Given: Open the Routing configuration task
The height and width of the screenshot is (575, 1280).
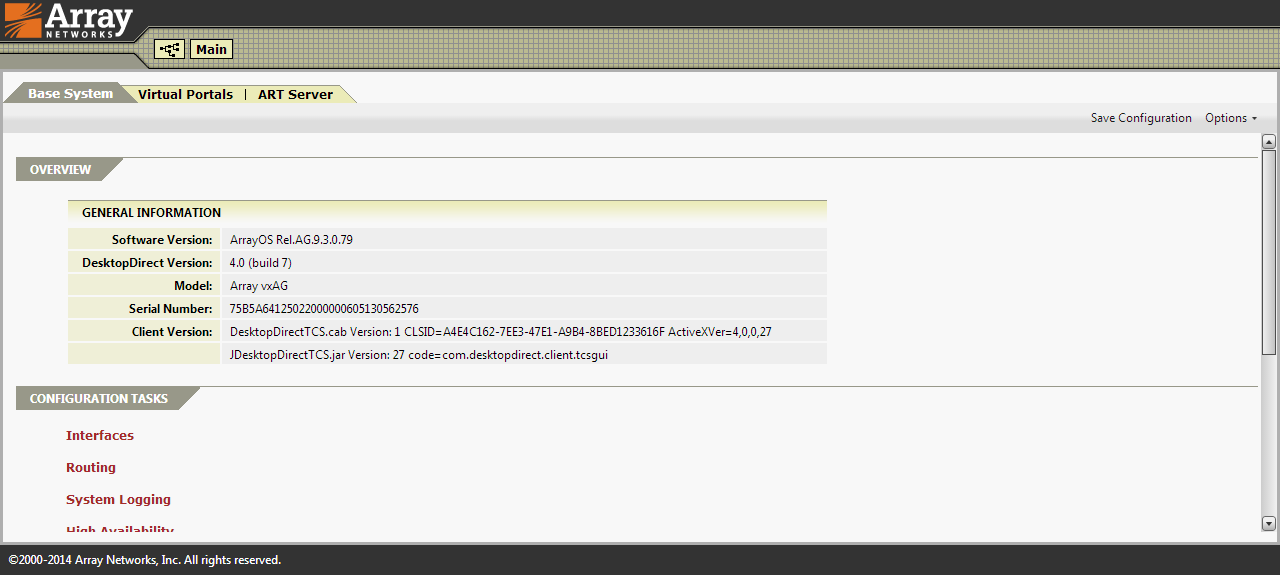Looking at the screenshot, I should pos(91,467).
